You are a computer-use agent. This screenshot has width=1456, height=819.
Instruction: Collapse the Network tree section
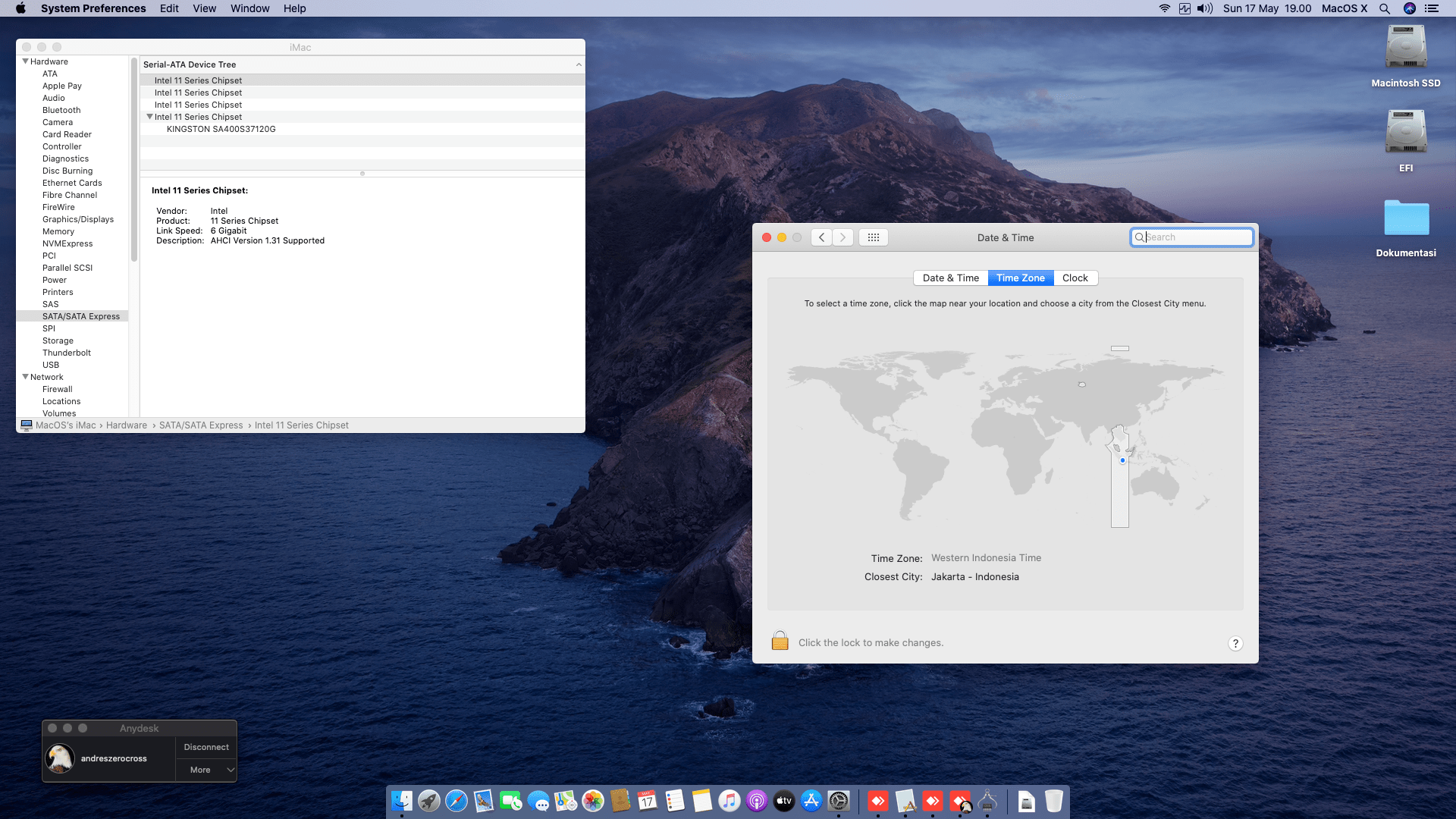(25, 377)
